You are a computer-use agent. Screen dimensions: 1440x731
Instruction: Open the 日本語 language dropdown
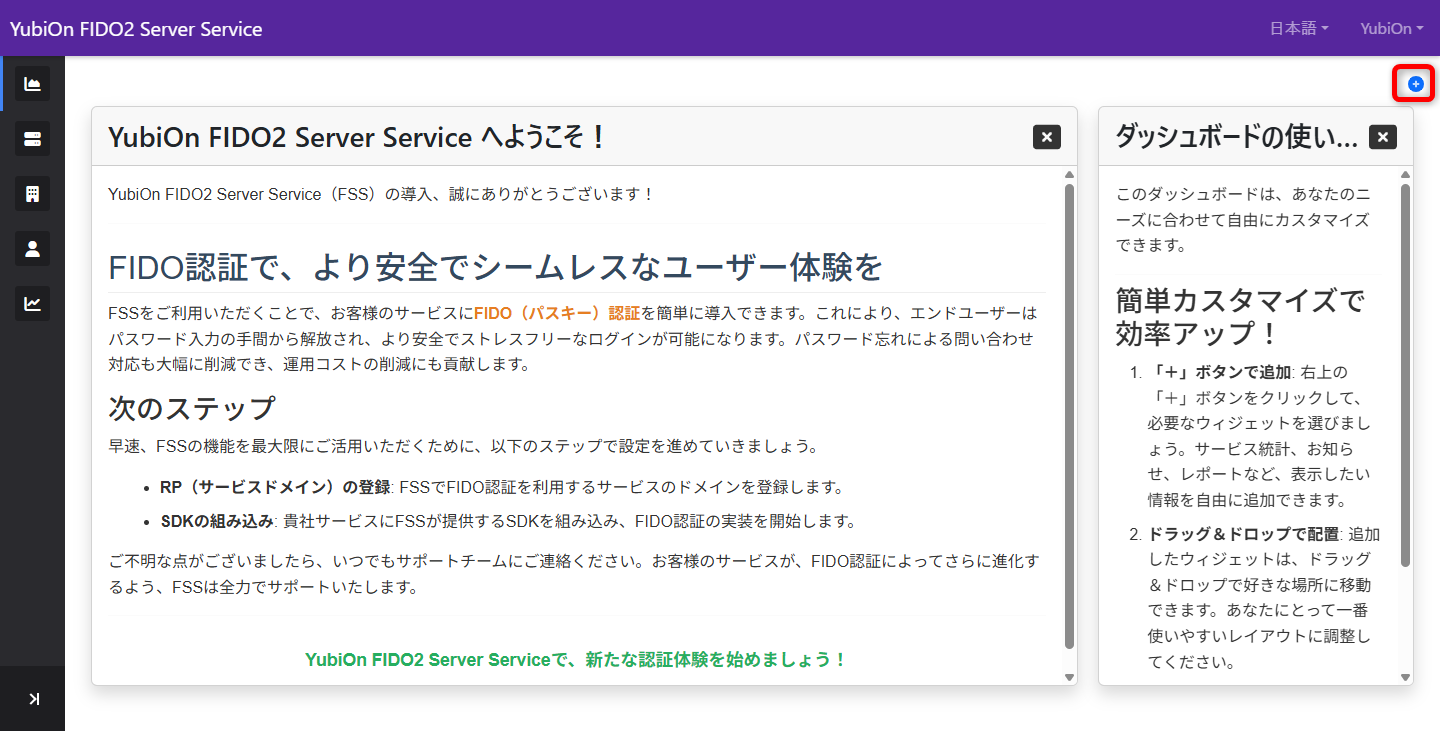pos(1299,28)
